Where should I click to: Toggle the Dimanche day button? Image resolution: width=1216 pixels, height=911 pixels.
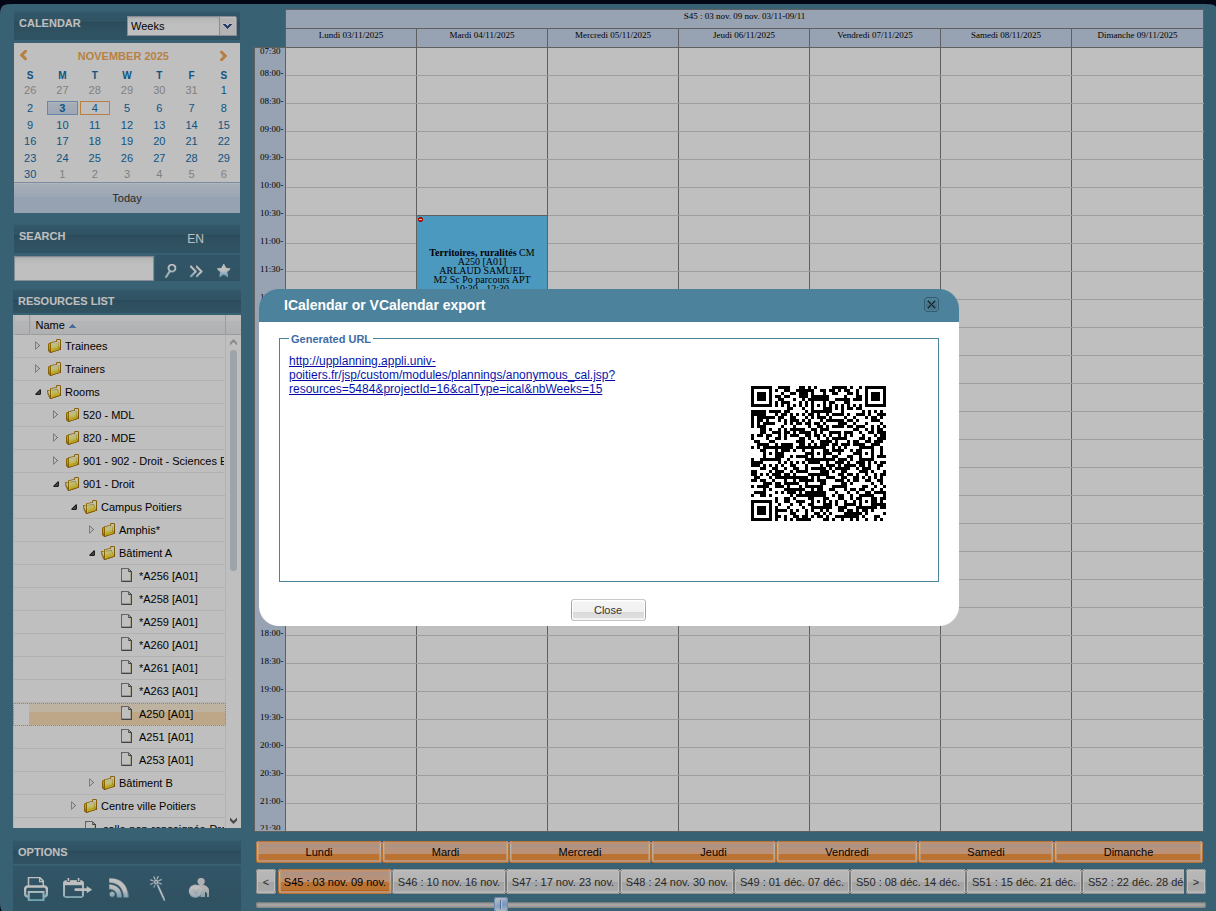tap(1128, 852)
